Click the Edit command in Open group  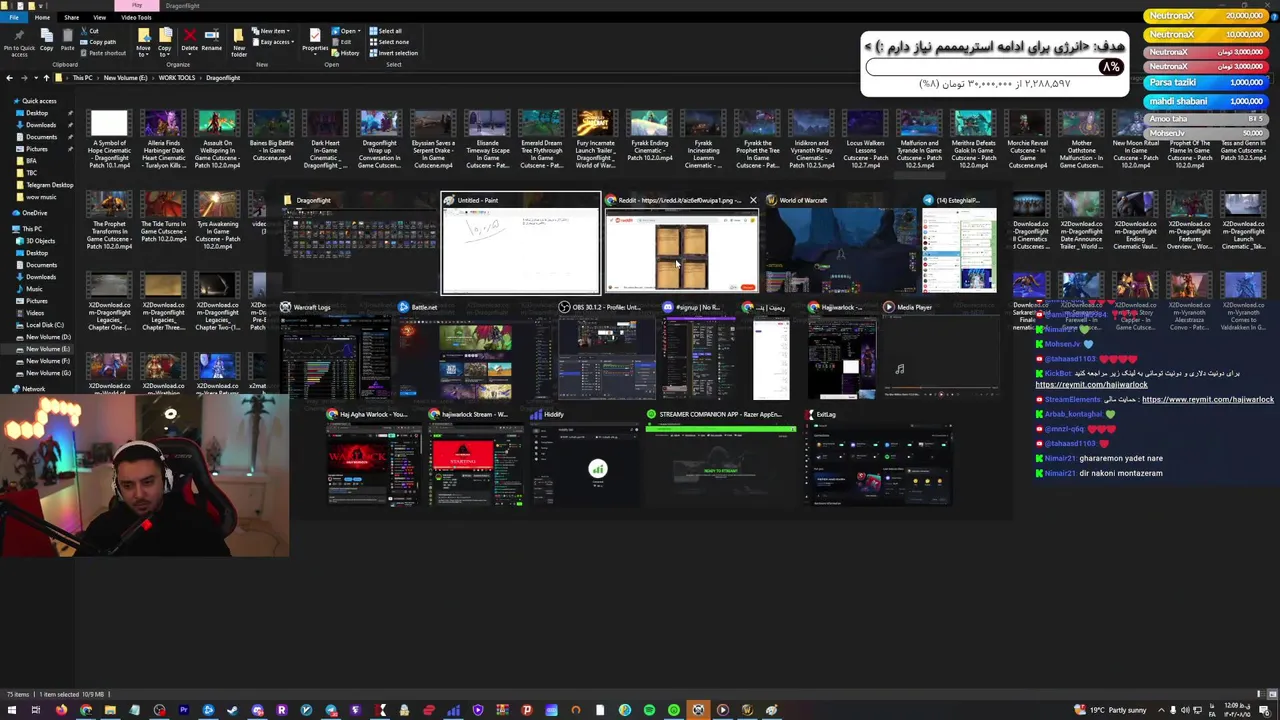(x=342, y=42)
